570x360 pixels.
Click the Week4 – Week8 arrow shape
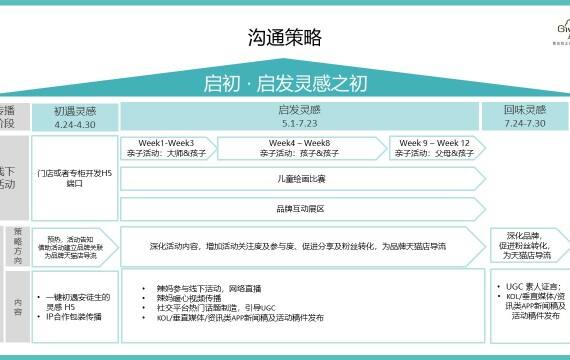(302, 148)
